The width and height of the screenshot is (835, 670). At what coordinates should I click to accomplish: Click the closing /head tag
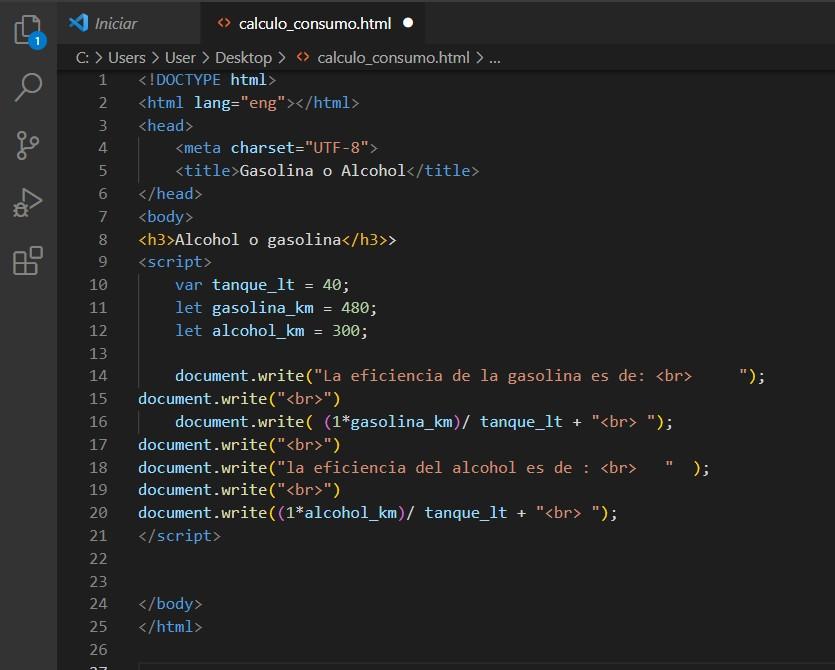point(170,194)
